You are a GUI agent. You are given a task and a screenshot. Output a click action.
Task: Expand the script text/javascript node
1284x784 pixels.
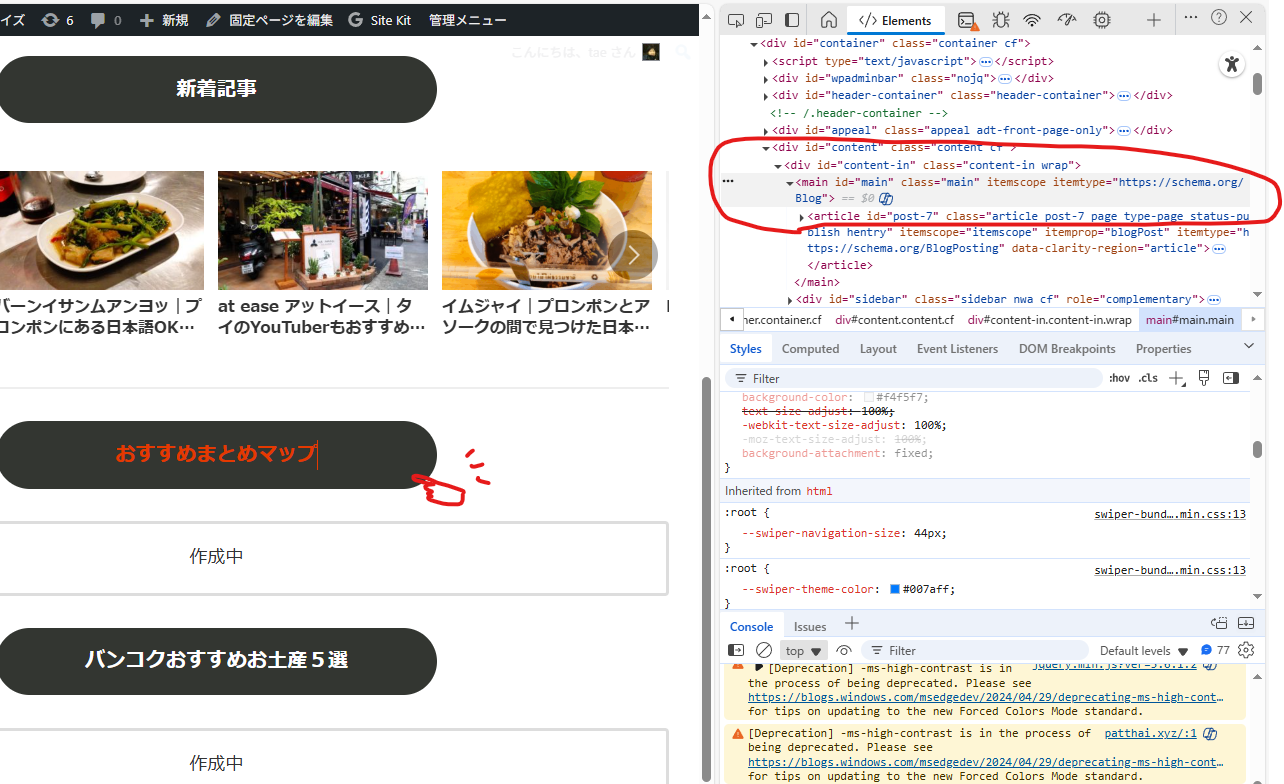tap(766, 62)
